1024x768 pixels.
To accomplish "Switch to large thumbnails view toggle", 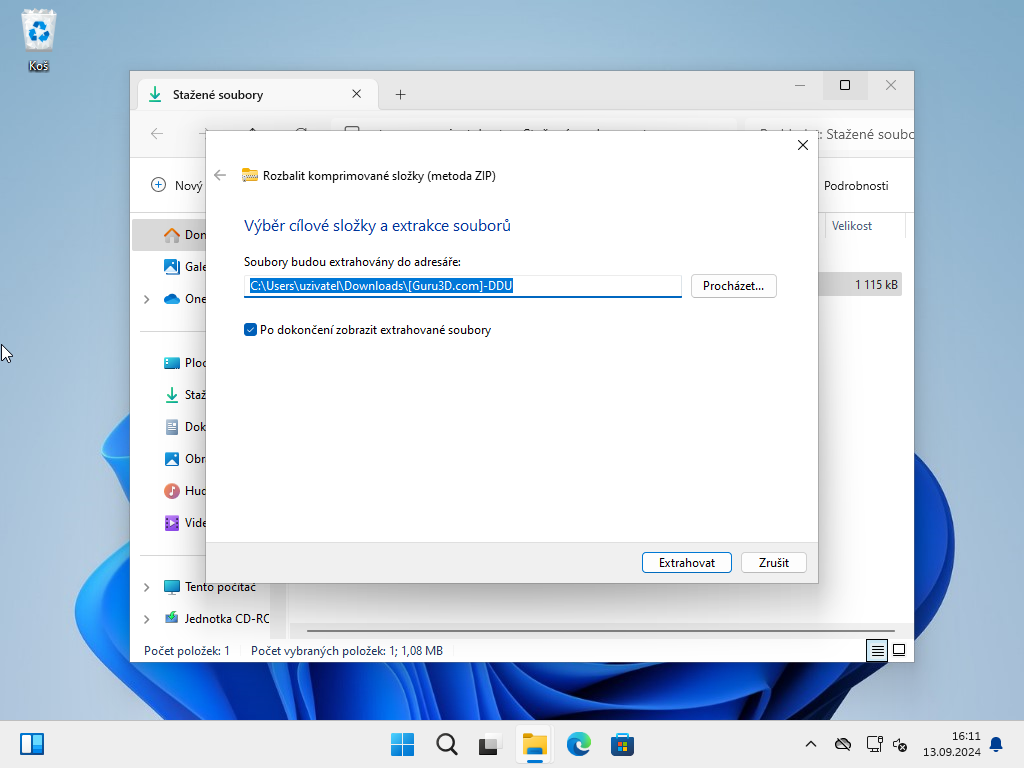I will tap(899, 650).
